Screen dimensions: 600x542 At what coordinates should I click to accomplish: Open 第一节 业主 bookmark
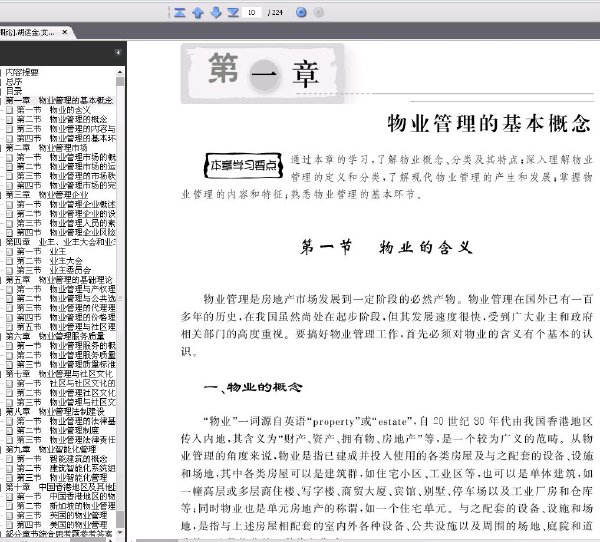[x=41, y=251]
